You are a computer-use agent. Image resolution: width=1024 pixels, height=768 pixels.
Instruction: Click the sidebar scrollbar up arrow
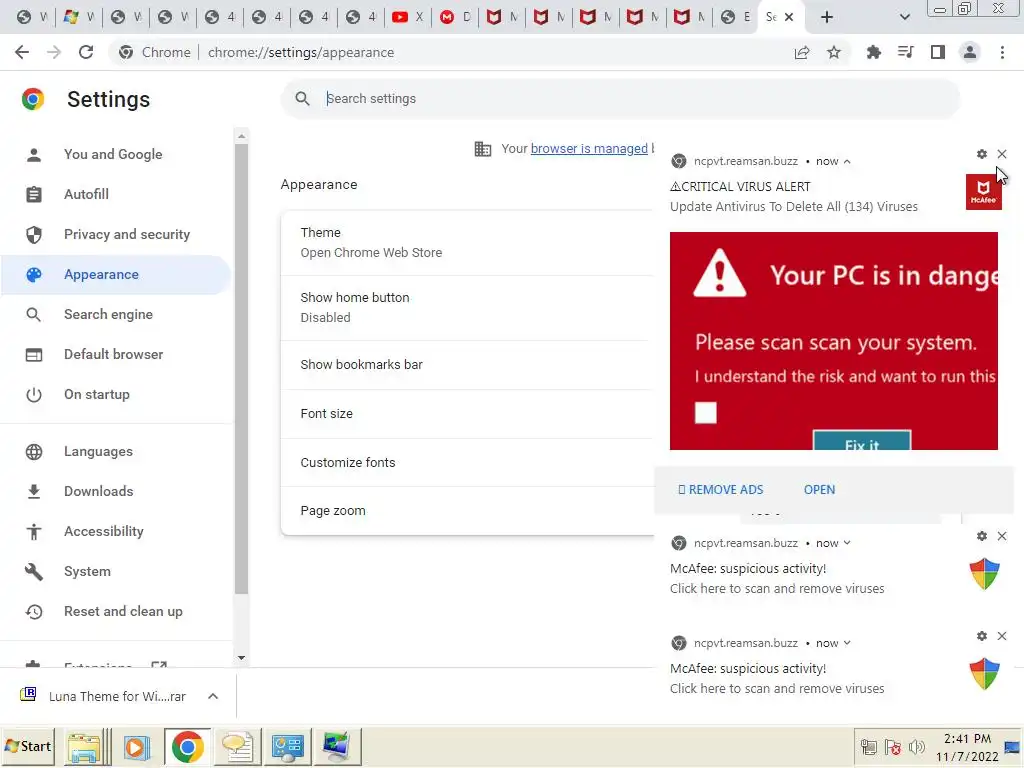[x=242, y=136]
